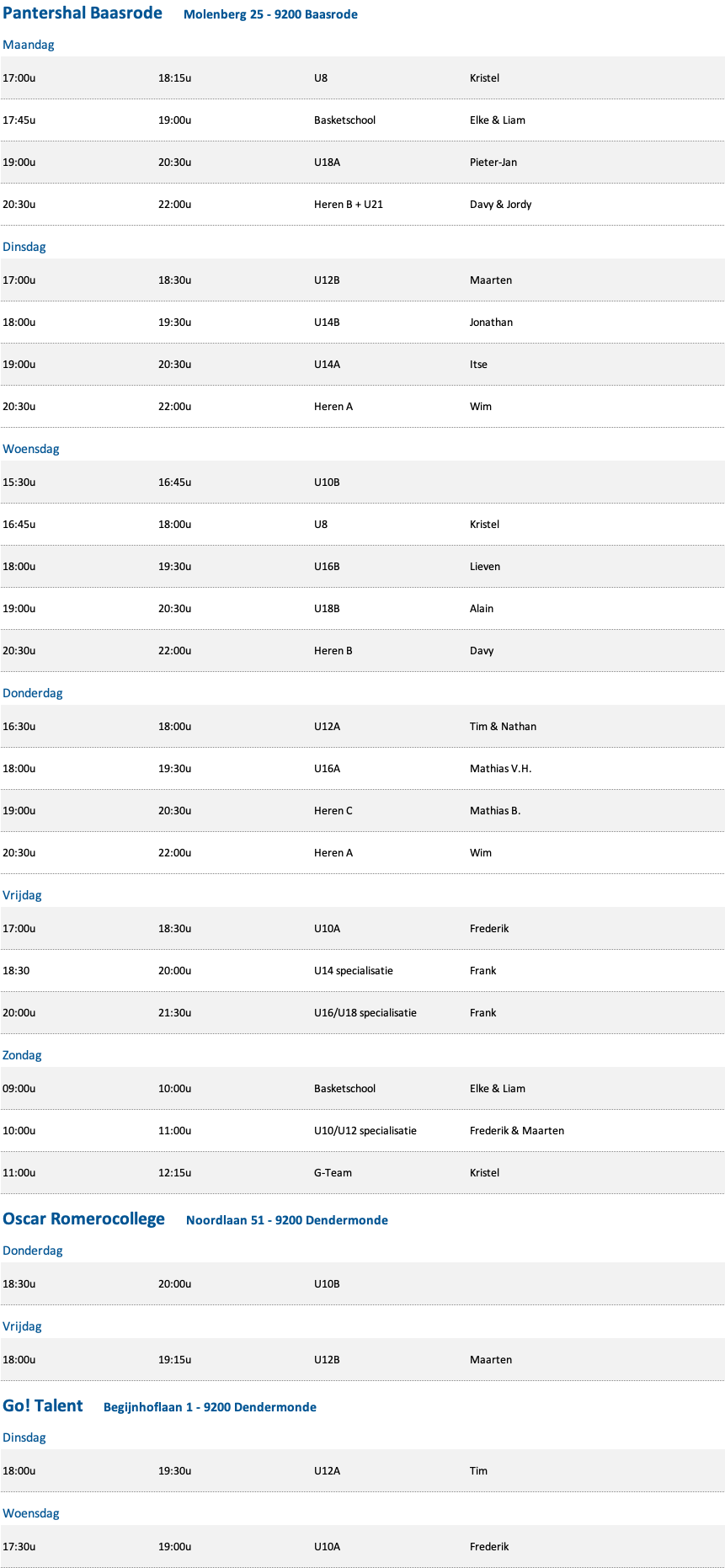
Task: Click U18A team in Monday schedule
Action: [327, 162]
